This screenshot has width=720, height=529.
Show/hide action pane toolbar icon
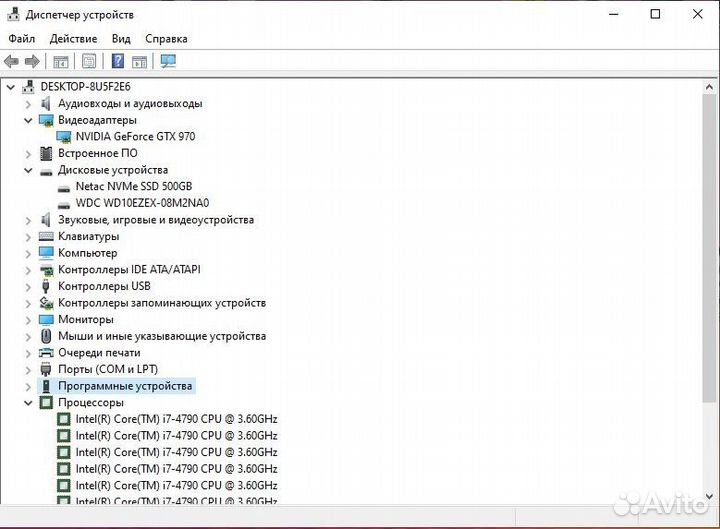139,61
